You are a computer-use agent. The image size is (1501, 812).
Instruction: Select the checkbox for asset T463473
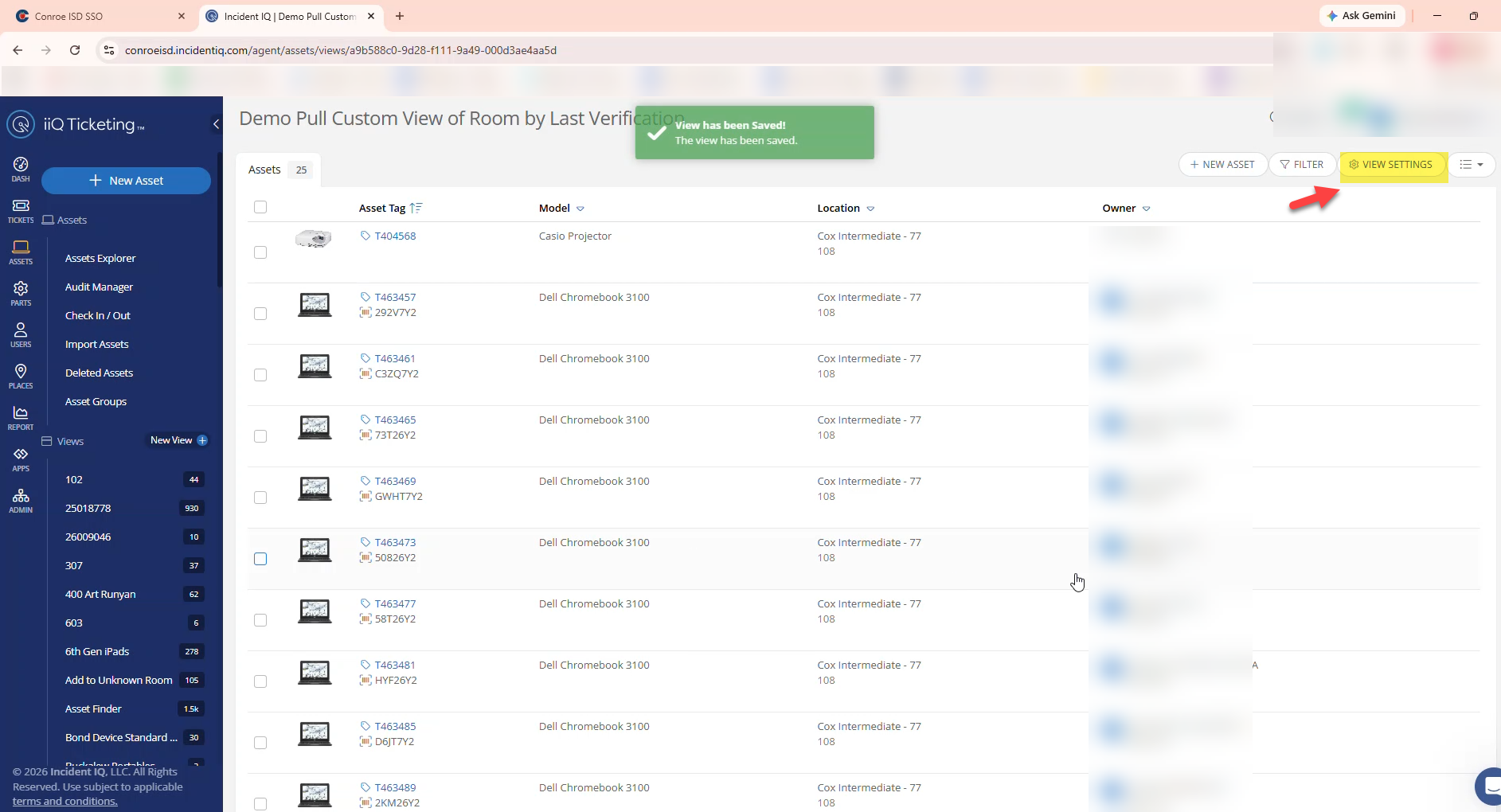tap(260, 559)
